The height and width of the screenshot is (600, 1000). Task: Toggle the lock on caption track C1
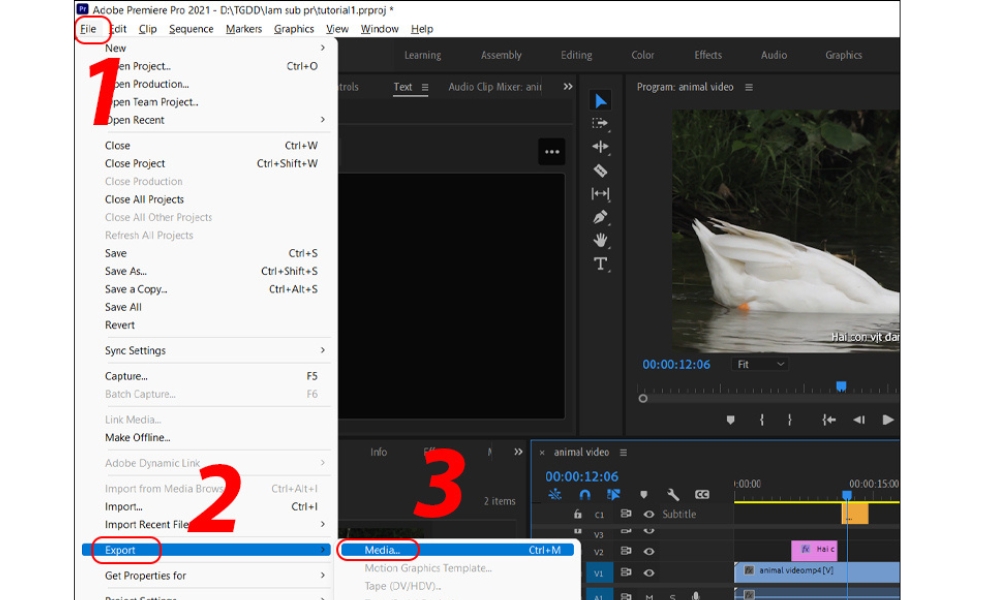coord(577,514)
